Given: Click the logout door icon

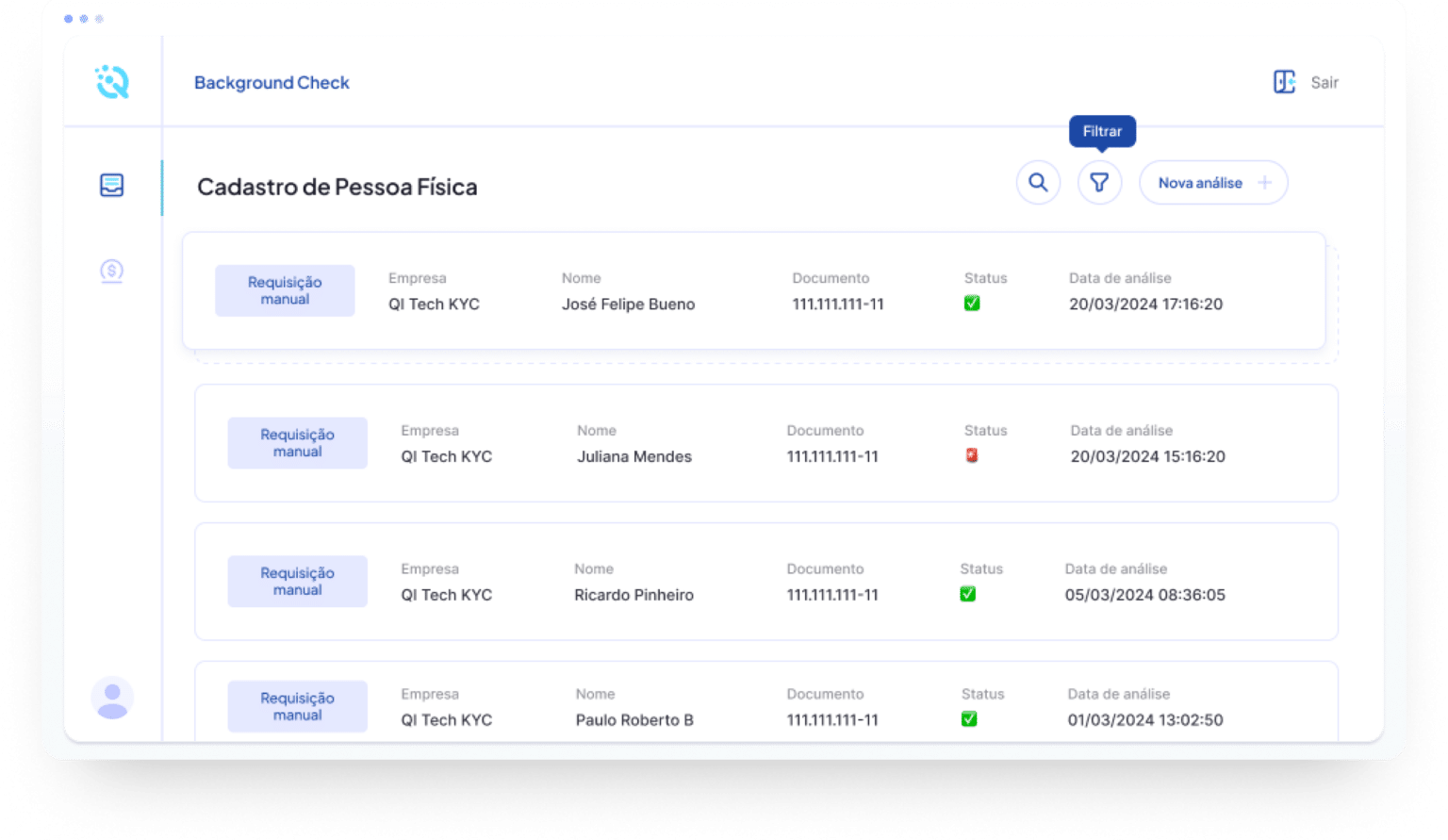Looking at the screenshot, I should 1284,82.
